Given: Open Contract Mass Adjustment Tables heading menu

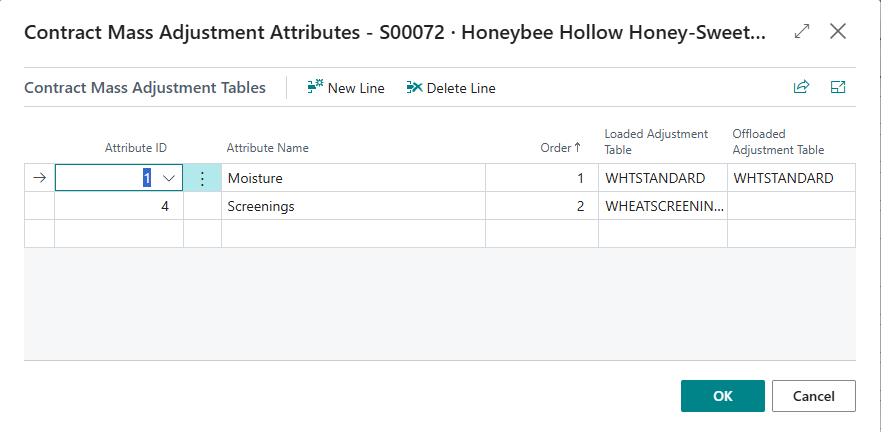Looking at the screenshot, I should 145,88.
